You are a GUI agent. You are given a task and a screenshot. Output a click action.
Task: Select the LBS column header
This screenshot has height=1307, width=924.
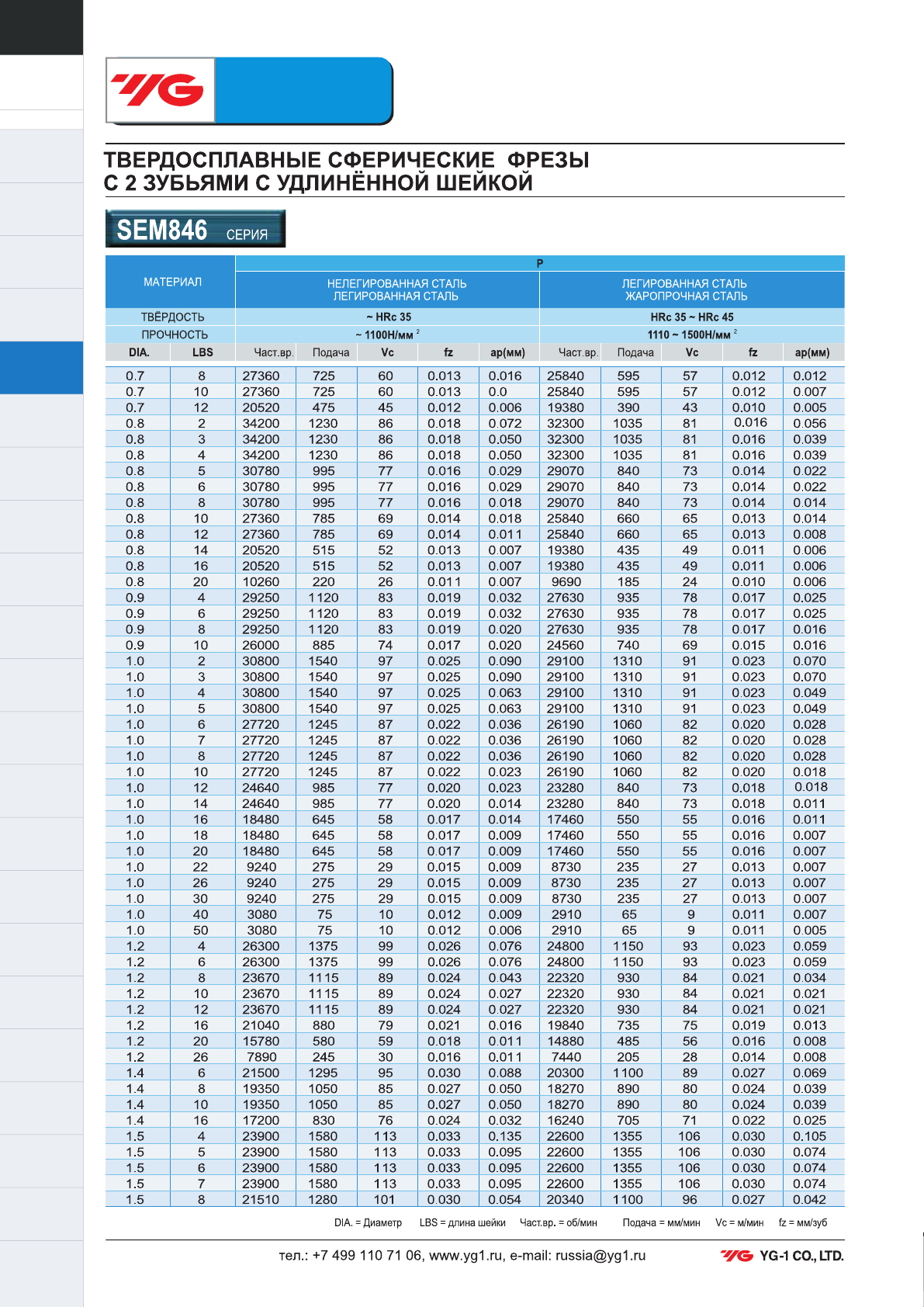click(202, 352)
